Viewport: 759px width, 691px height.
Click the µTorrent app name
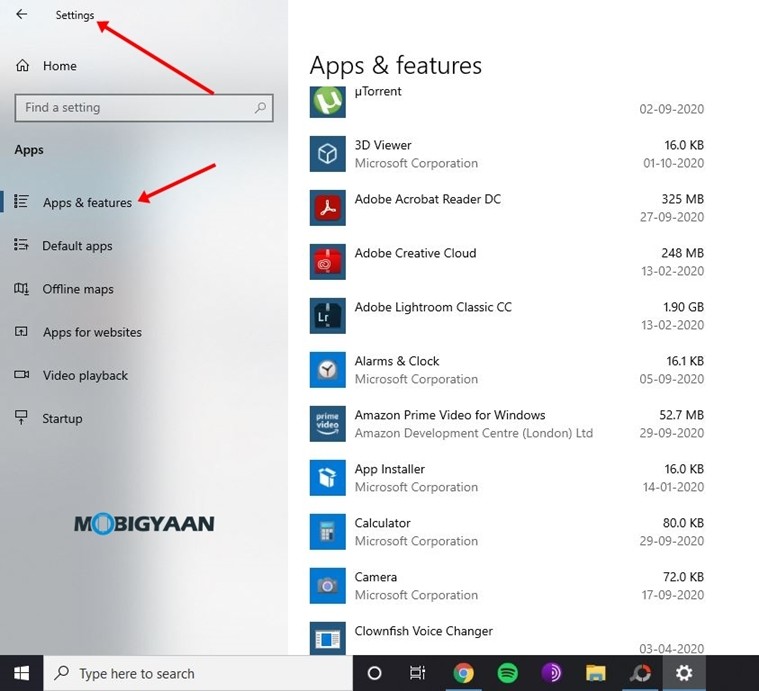[x=378, y=91]
